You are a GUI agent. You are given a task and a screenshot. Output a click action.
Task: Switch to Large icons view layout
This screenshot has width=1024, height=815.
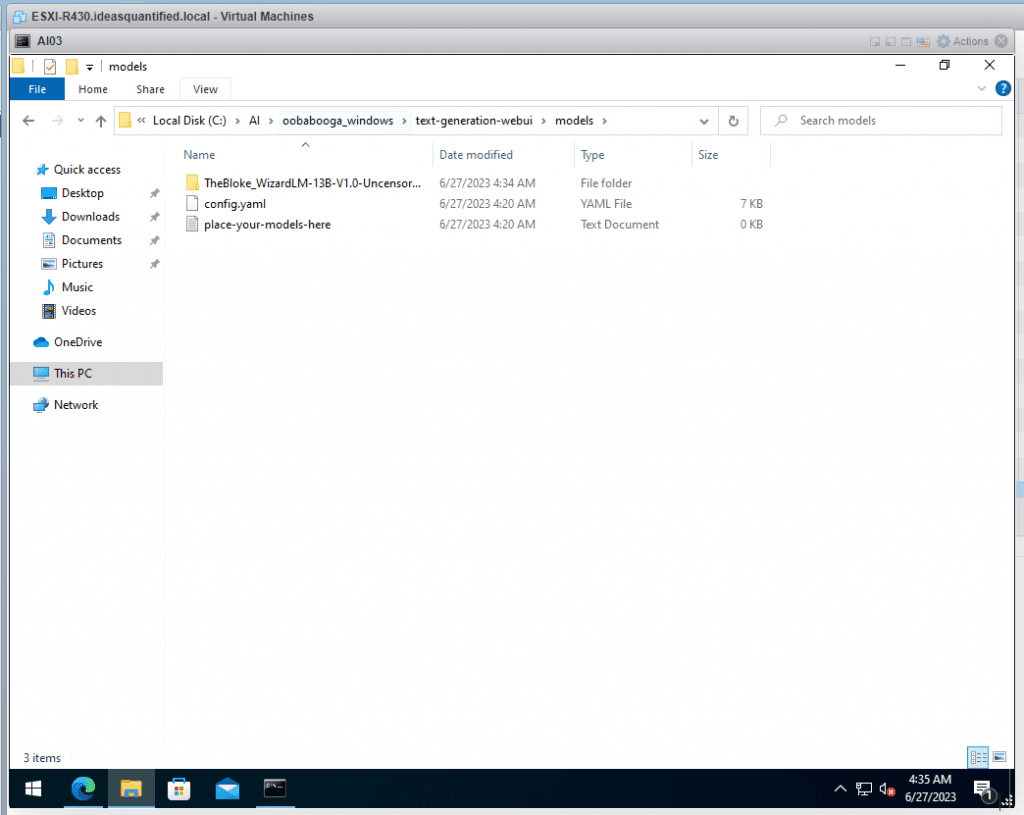point(999,758)
